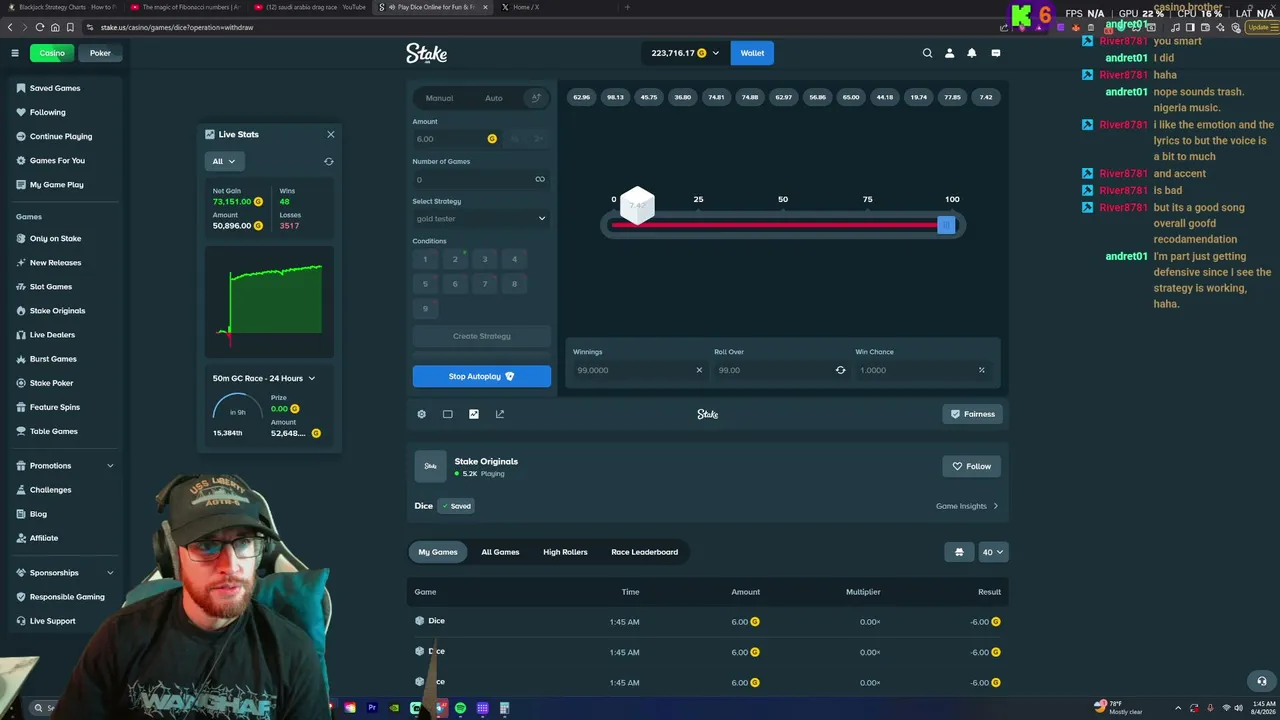Toggle theatre mode icon below the game
1280x720 pixels.
pyautogui.click(x=447, y=414)
